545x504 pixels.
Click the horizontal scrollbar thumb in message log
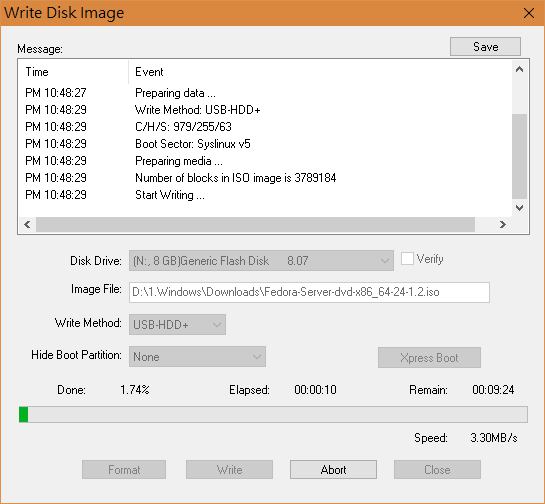255,225
